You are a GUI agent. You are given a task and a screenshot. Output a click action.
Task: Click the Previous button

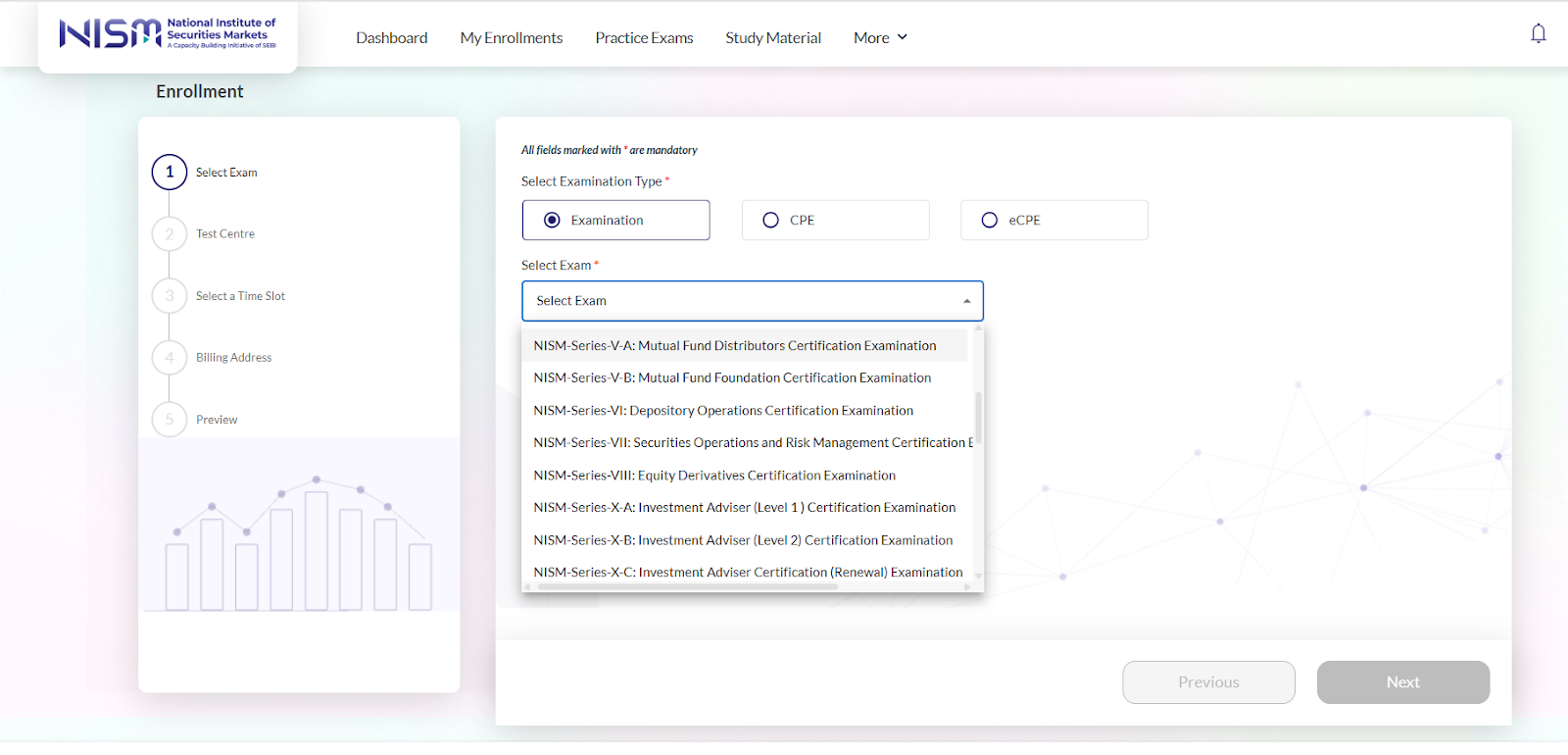[x=1208, y=681]
